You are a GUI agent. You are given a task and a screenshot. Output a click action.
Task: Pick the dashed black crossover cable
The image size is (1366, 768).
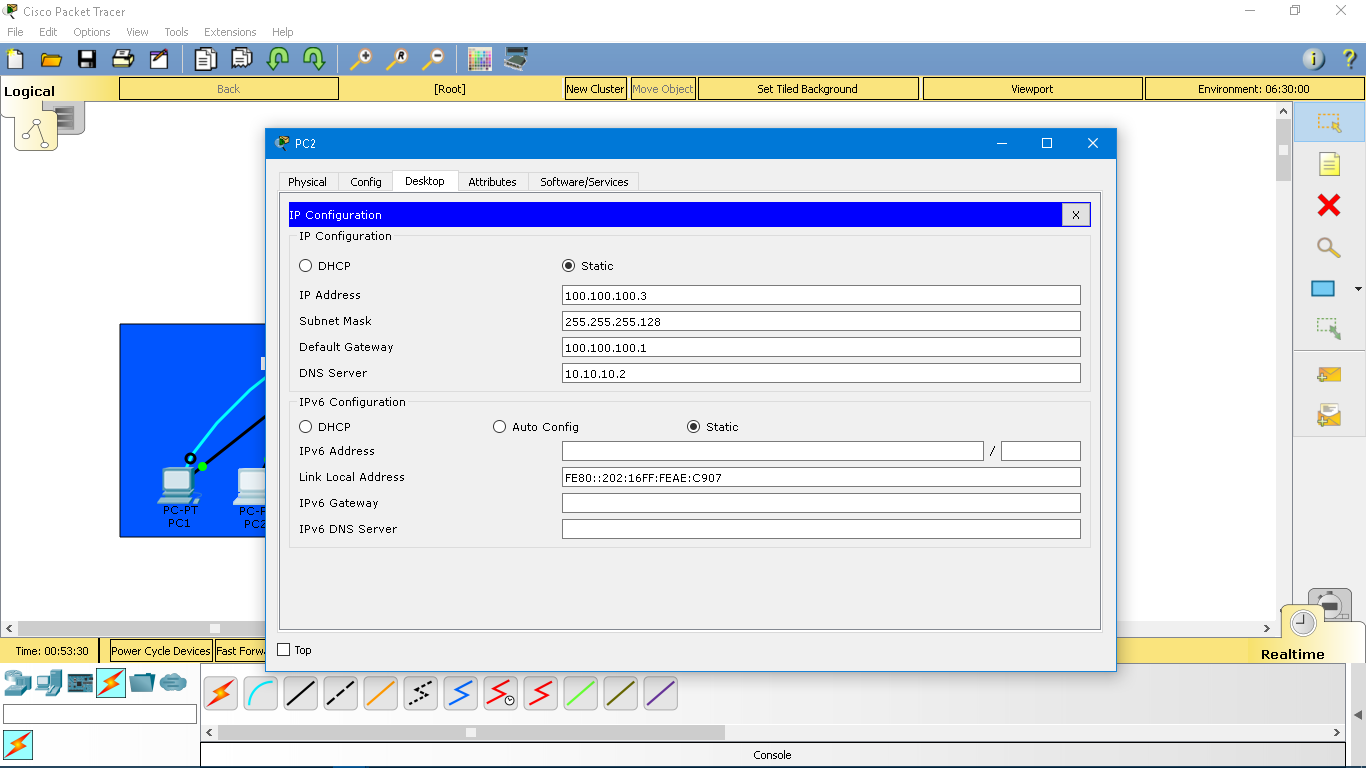click(x=341, y=693)
